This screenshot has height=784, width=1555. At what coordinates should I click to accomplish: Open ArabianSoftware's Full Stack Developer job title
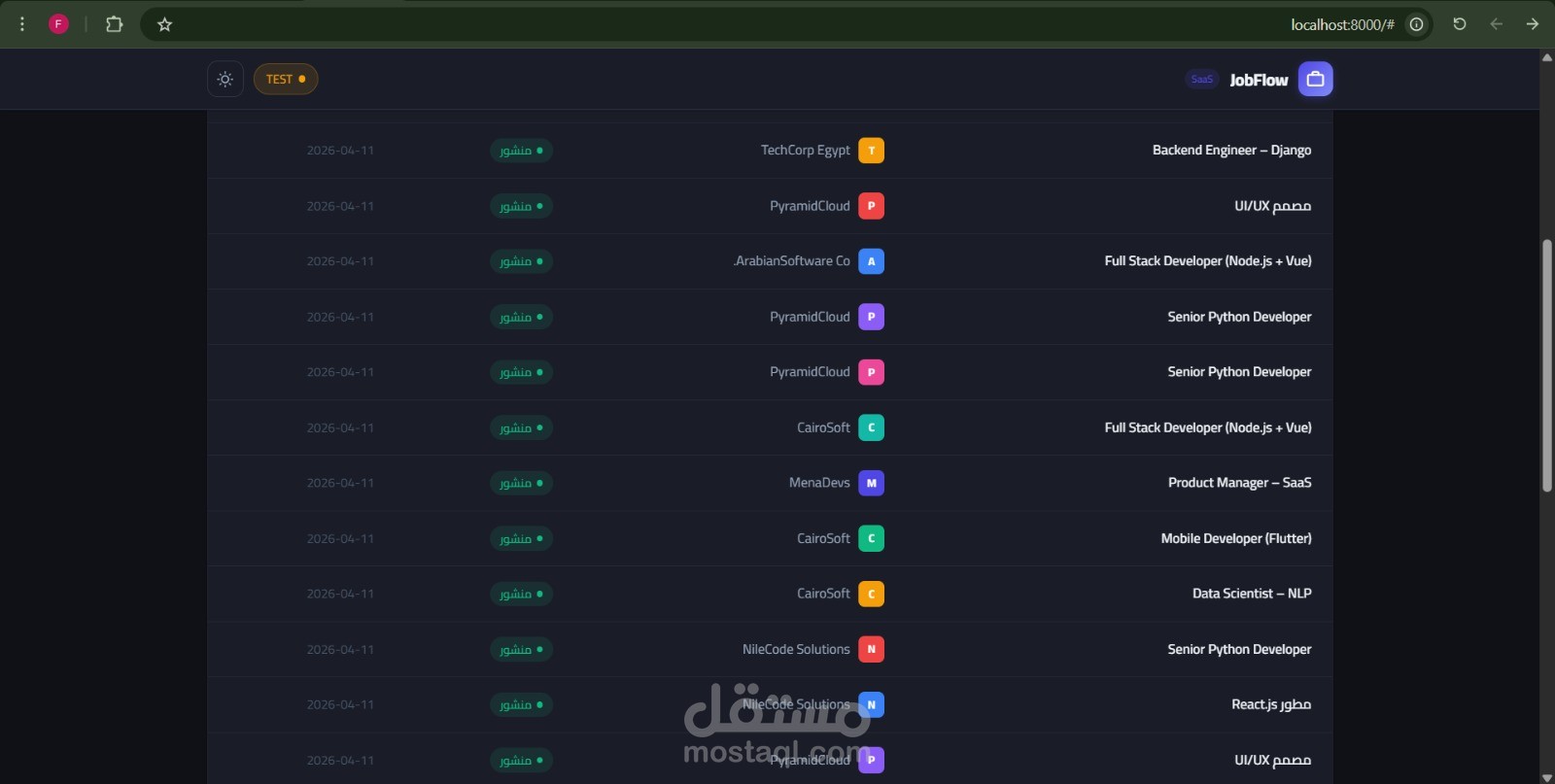tap(1208, 261)
